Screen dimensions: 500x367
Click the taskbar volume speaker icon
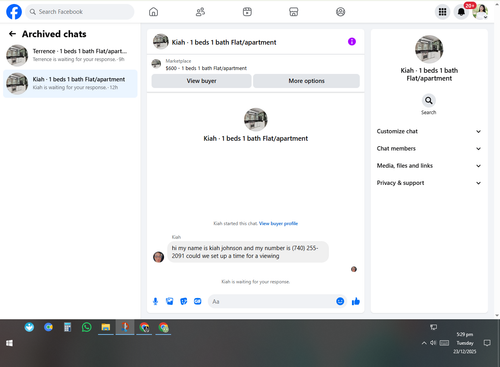pyautogui.click(x=433, y=343)
